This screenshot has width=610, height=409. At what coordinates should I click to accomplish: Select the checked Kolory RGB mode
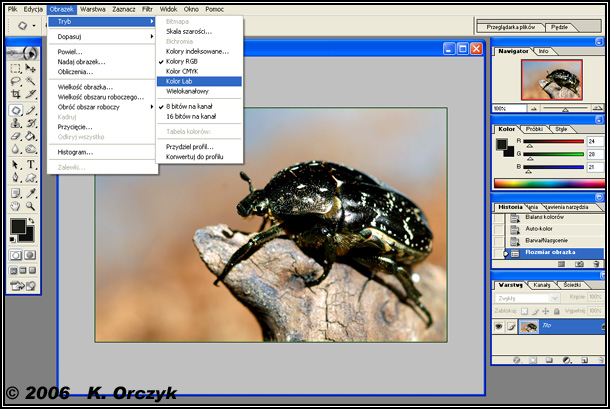182,61
